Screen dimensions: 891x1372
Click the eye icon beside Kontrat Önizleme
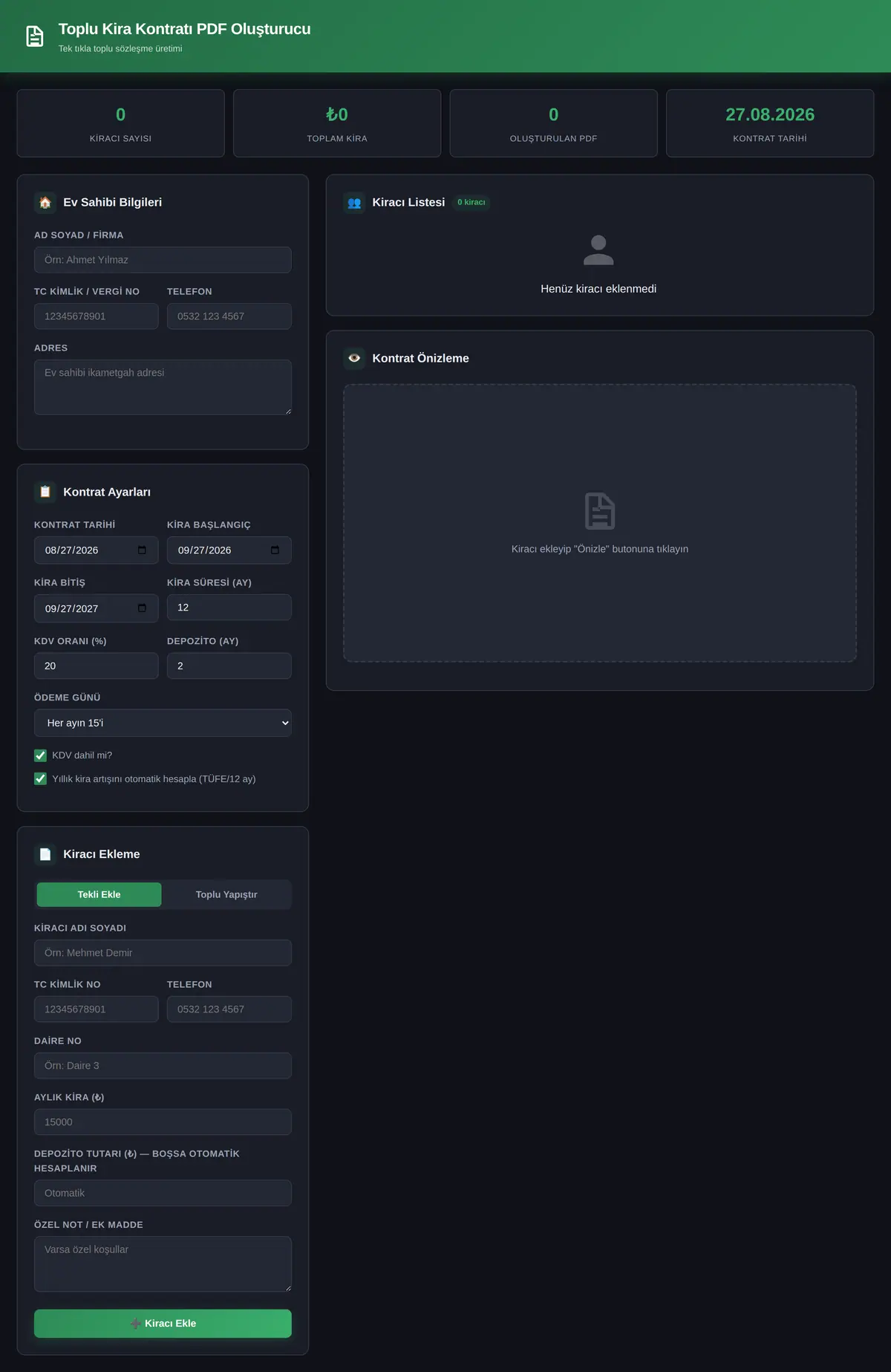(354, 358)
